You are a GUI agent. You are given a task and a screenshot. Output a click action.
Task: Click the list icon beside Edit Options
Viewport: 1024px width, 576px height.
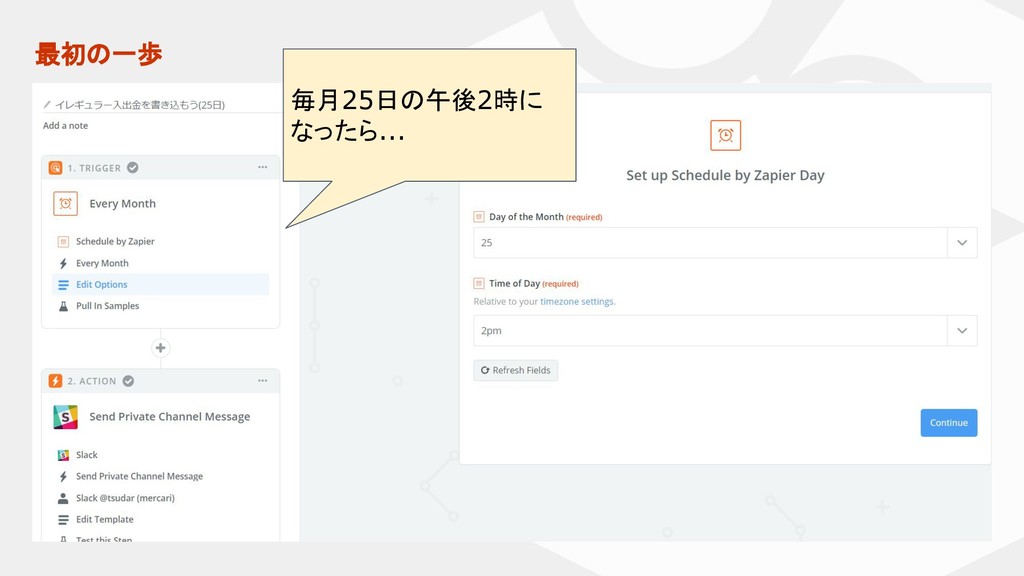pyautogui.click(x=63, y=285)
